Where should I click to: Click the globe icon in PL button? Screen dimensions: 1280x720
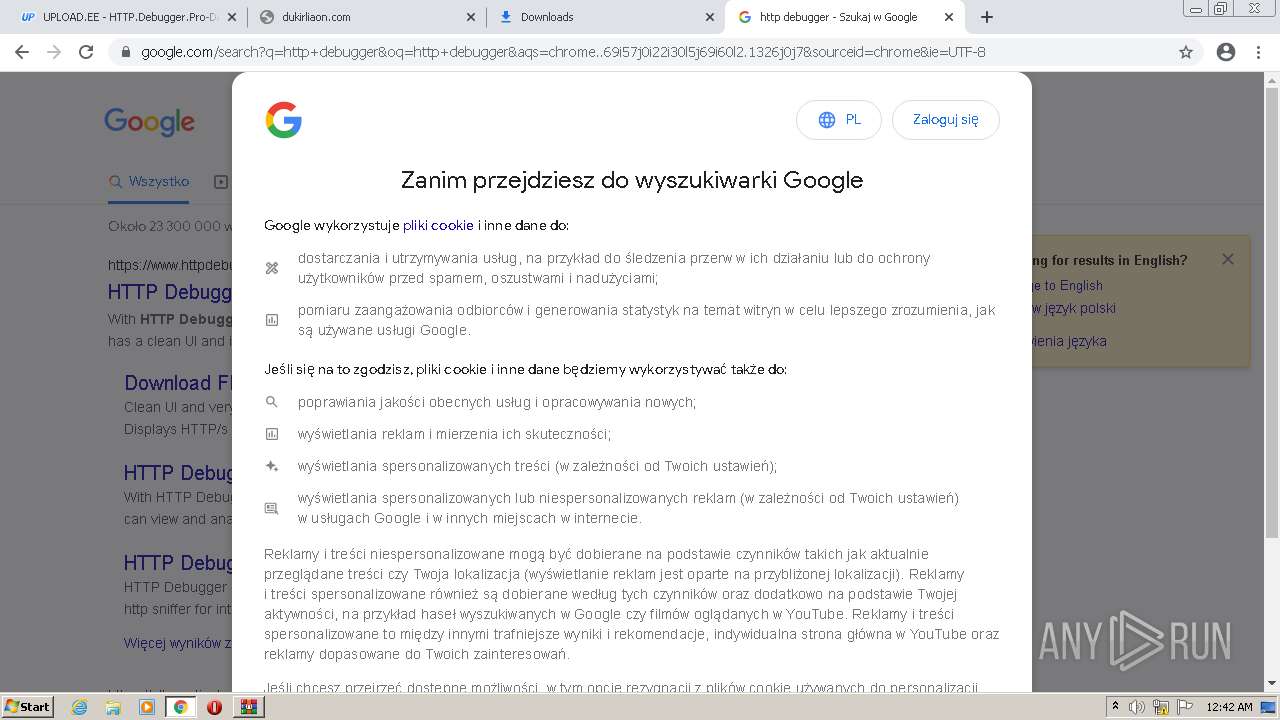point(827,120)
